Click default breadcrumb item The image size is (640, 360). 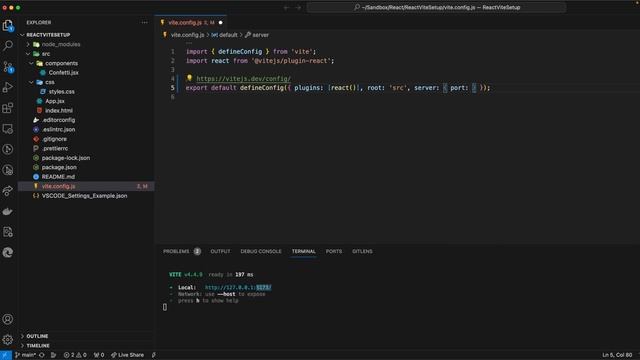pos(228,35)
